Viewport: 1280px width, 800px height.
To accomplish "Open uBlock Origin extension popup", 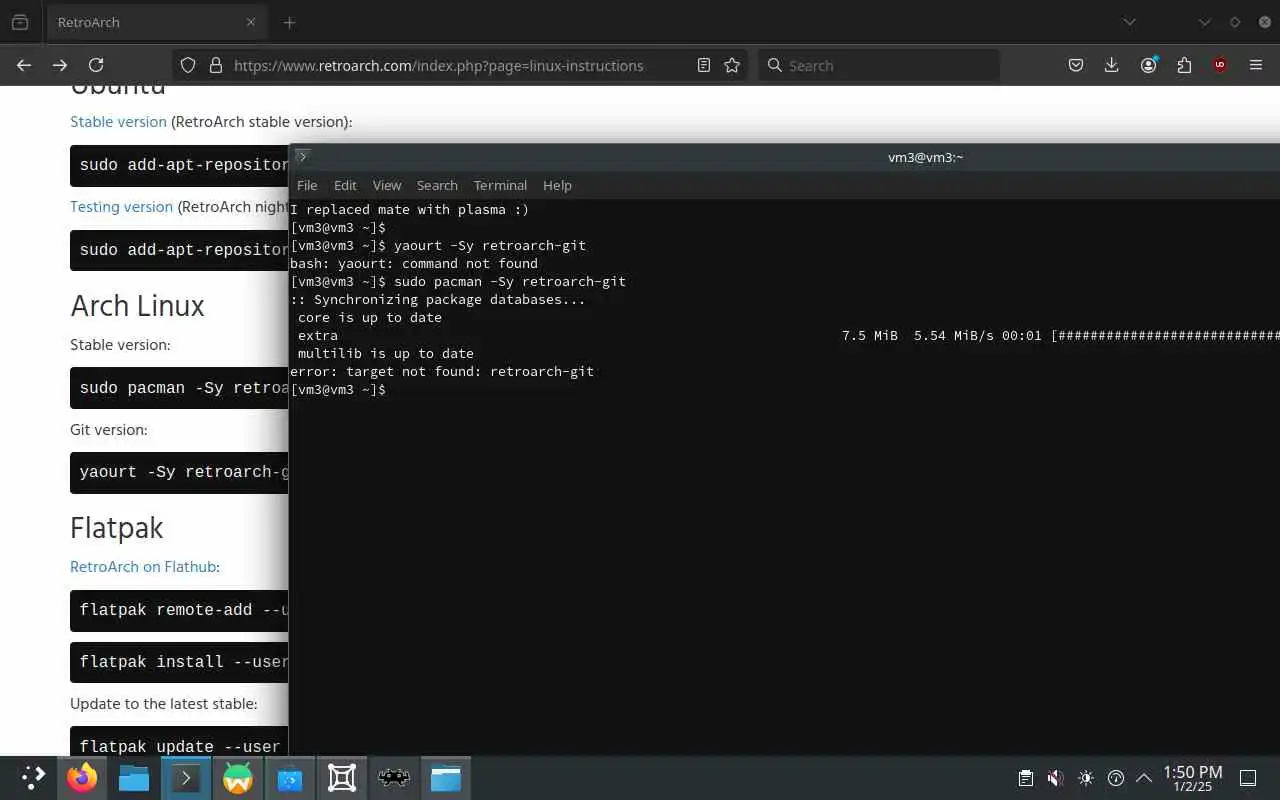I will coord(1220,65).
